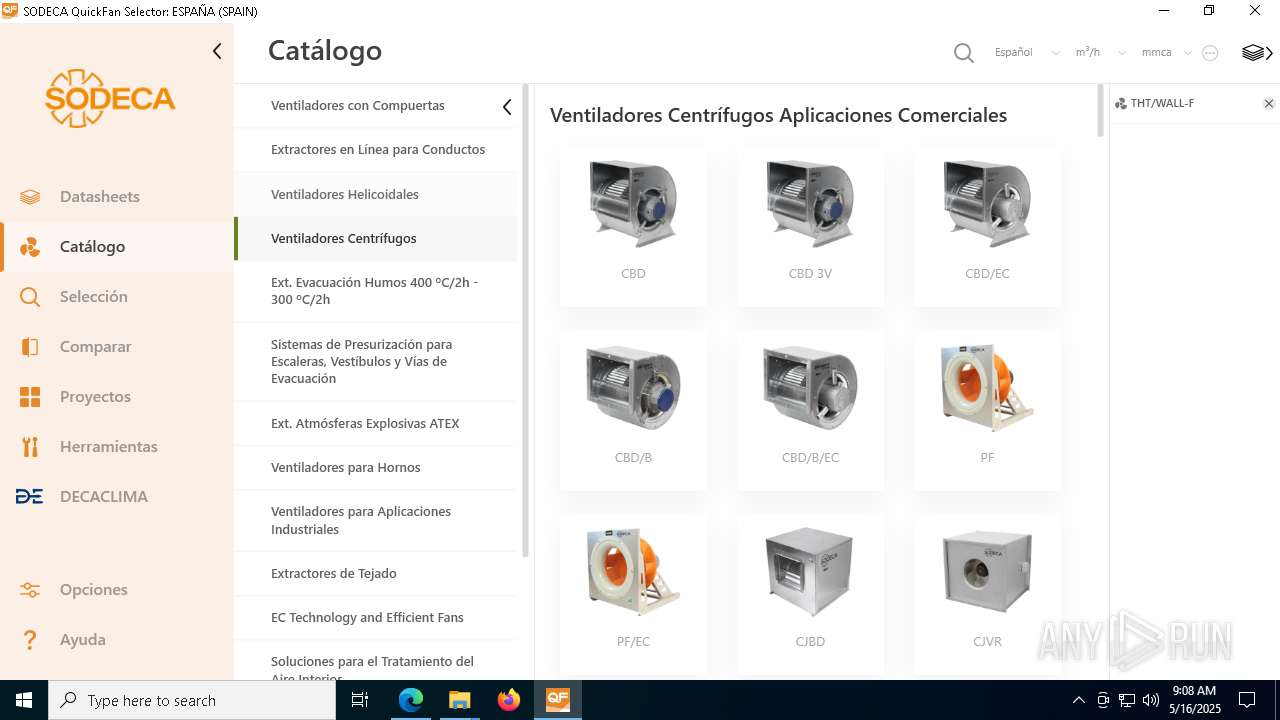The width and height of the screenshot is (1280, 720).
Task: Select Ventiladores Helicoidales category
Action: tap(376, 194)
